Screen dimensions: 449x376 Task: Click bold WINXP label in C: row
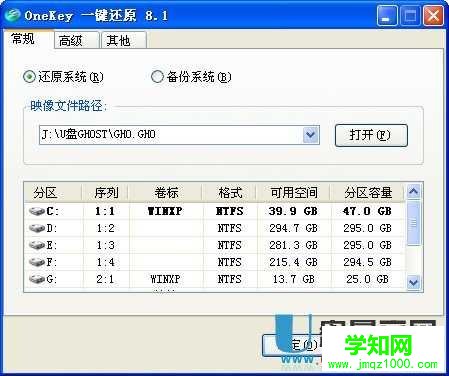tap(165, 211)
